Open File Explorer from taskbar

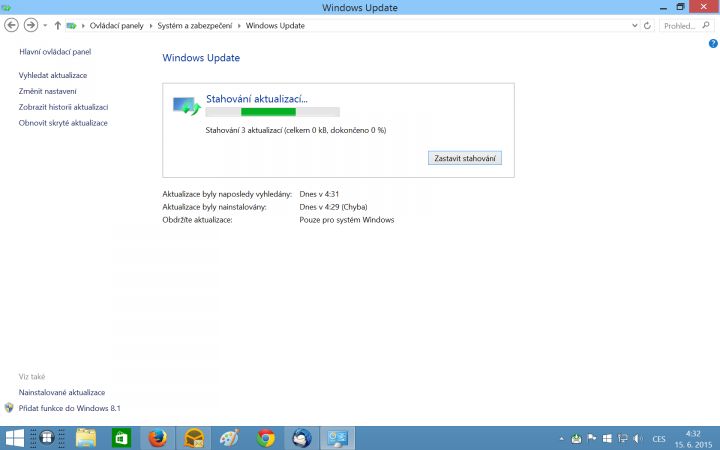tap(85, 438)
